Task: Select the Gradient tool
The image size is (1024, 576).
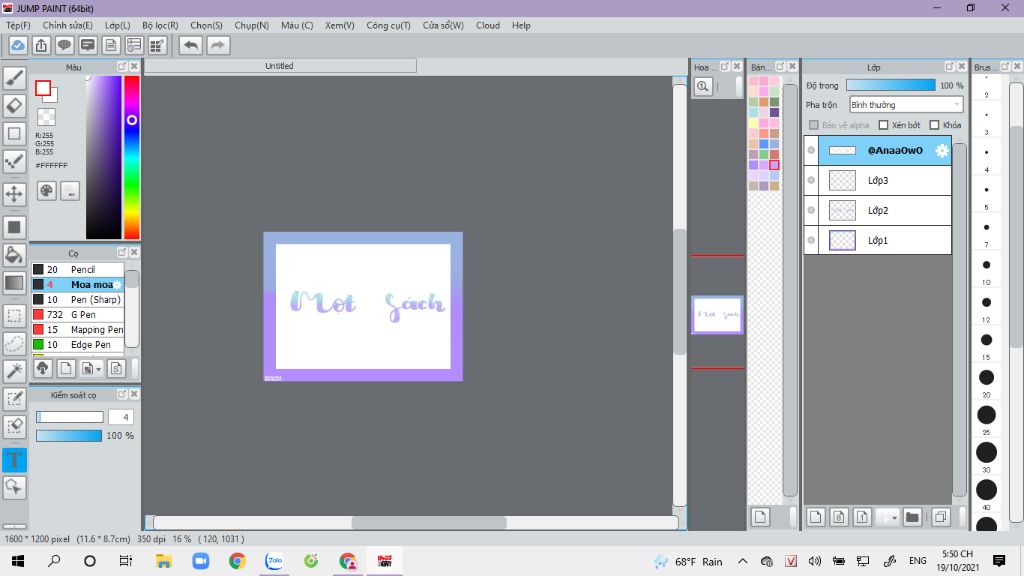Action: pyautogui.click(x=14, y=283)
